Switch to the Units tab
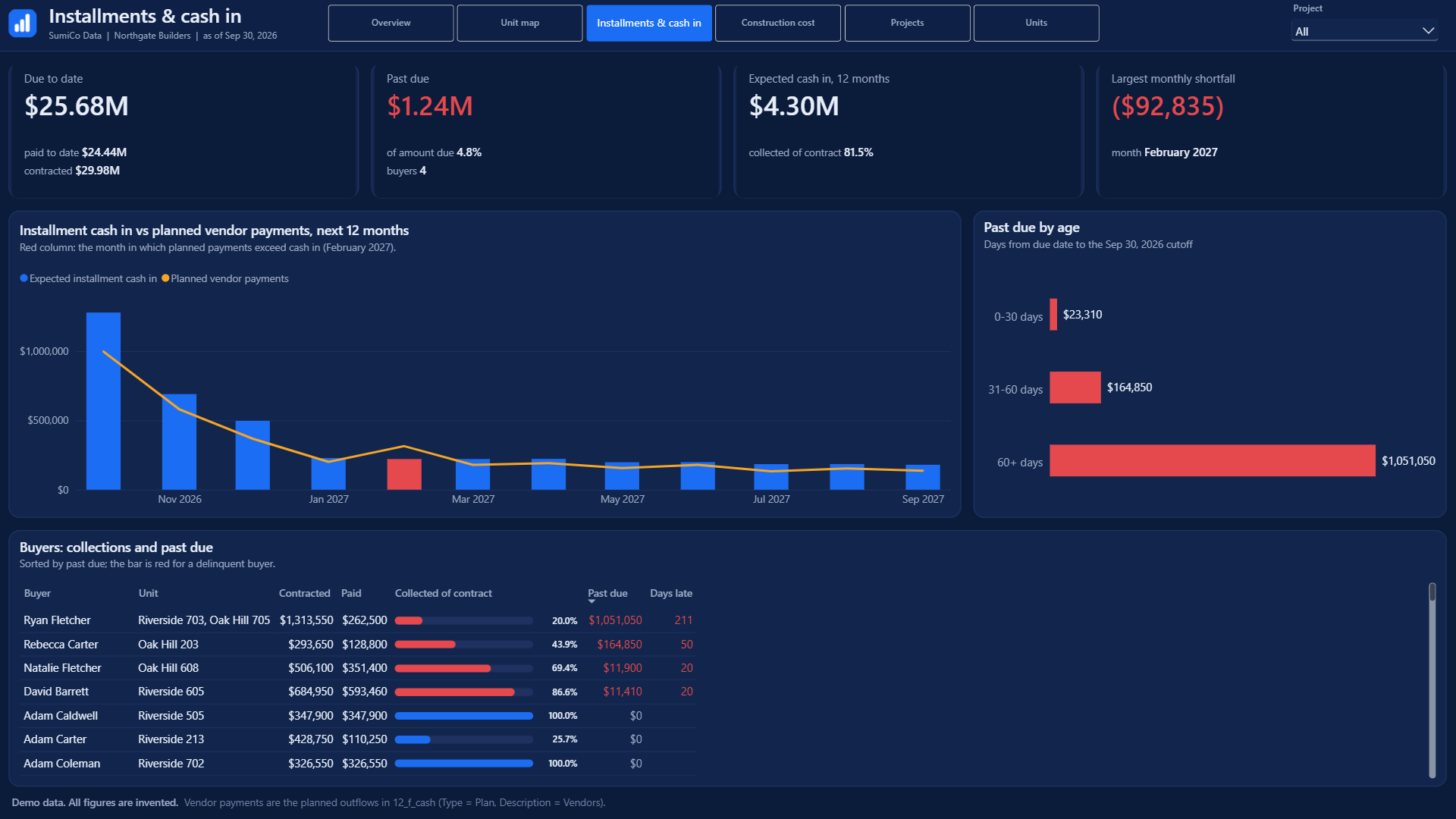The image size is (1456, 819). (x=1036, y=23)
